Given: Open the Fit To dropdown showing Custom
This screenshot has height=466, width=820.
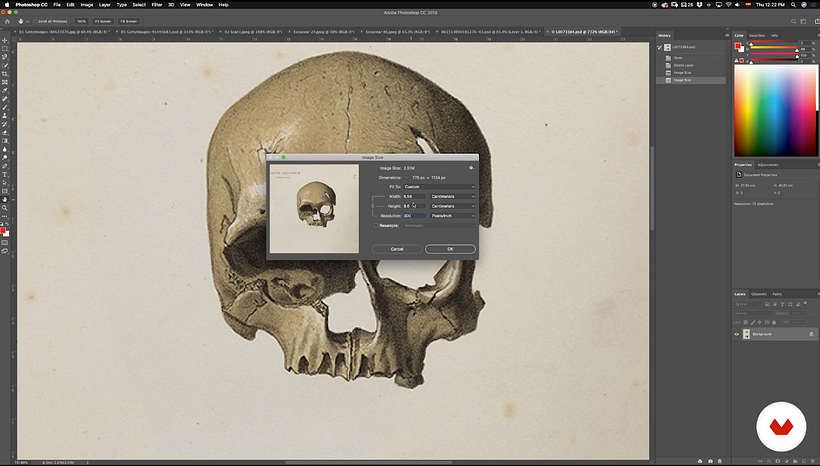Looking at the screenshot, I should pyautogui.click(x=439, y=187).
